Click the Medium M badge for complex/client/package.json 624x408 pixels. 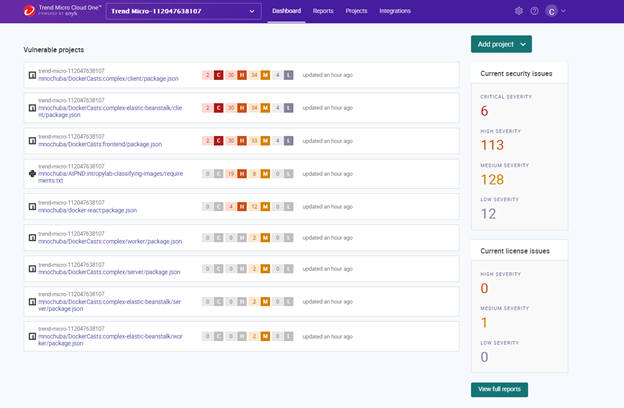265,75
